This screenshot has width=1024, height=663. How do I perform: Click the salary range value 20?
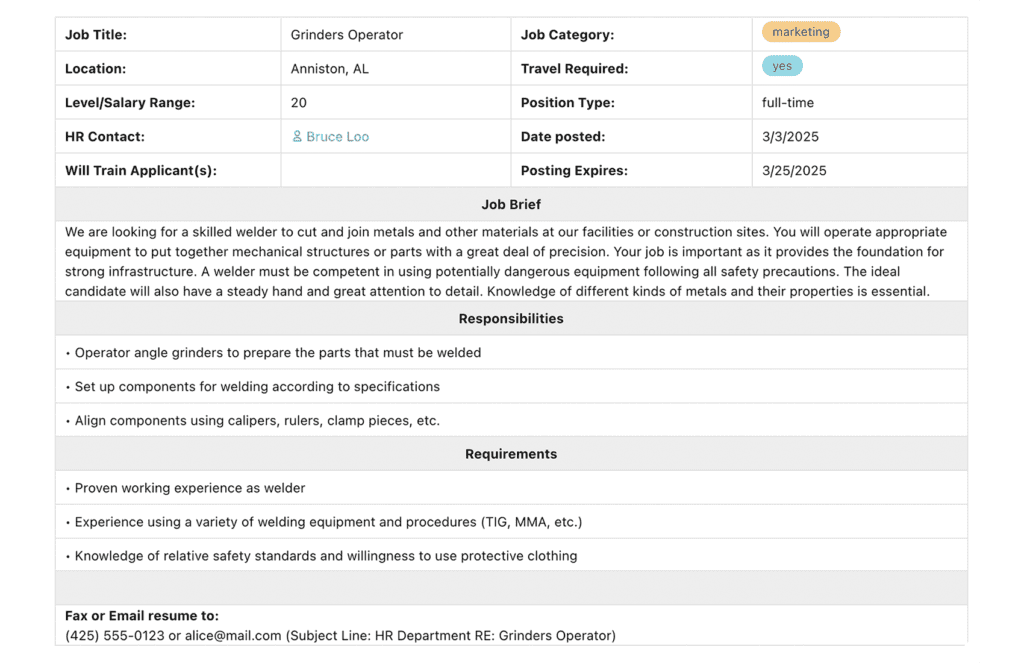coord(299,103)
